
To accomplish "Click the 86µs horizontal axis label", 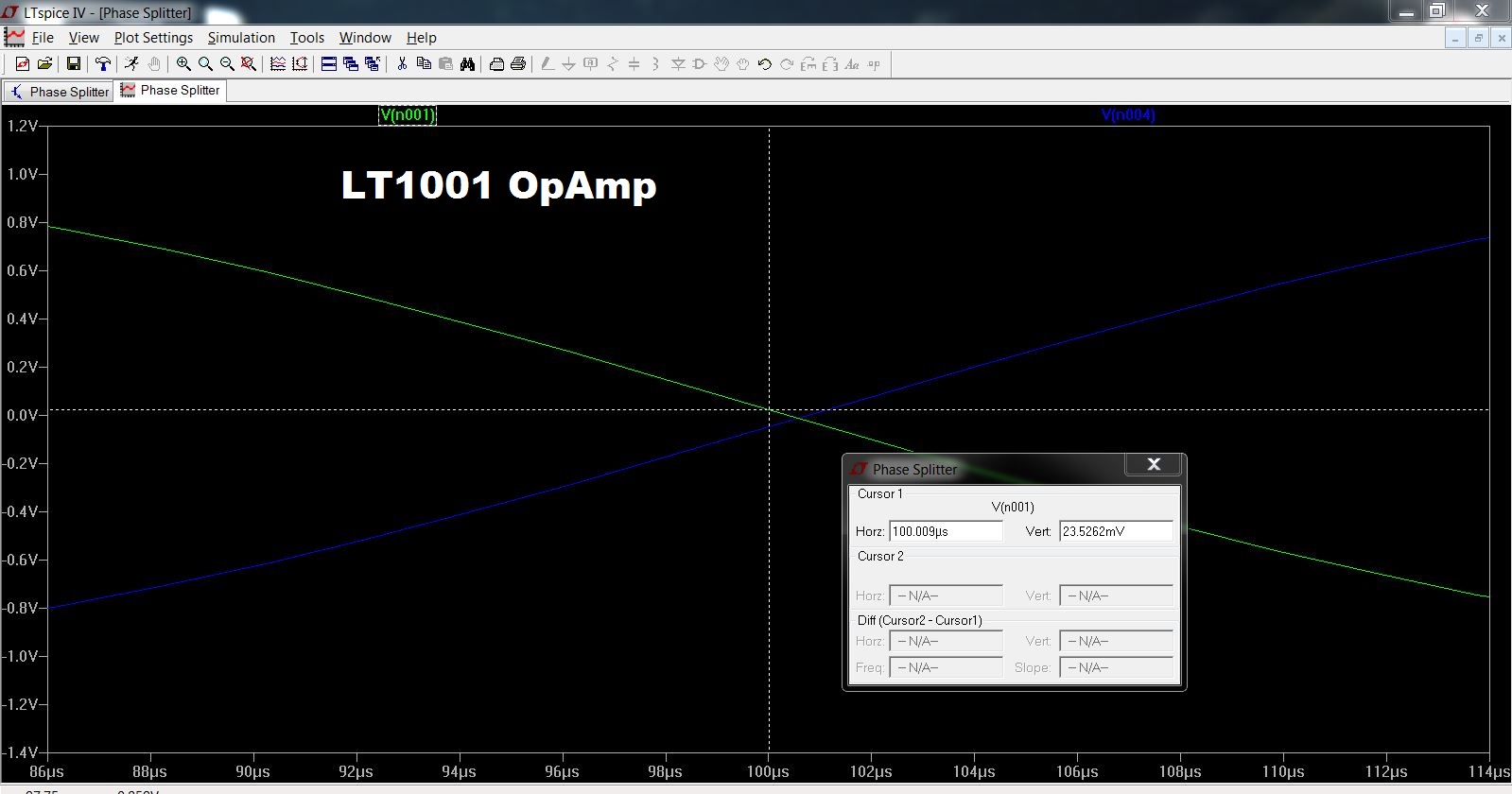I will (x=47, y=772).
